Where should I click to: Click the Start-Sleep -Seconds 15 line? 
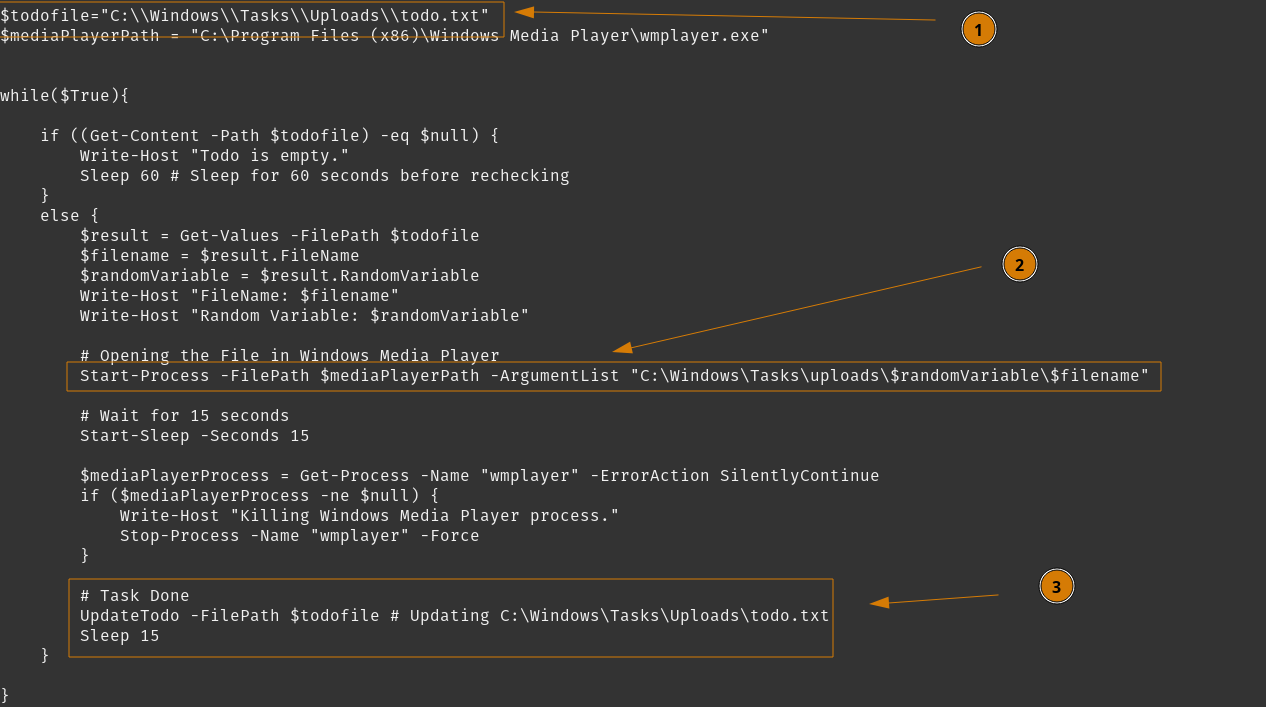[194, 436]
